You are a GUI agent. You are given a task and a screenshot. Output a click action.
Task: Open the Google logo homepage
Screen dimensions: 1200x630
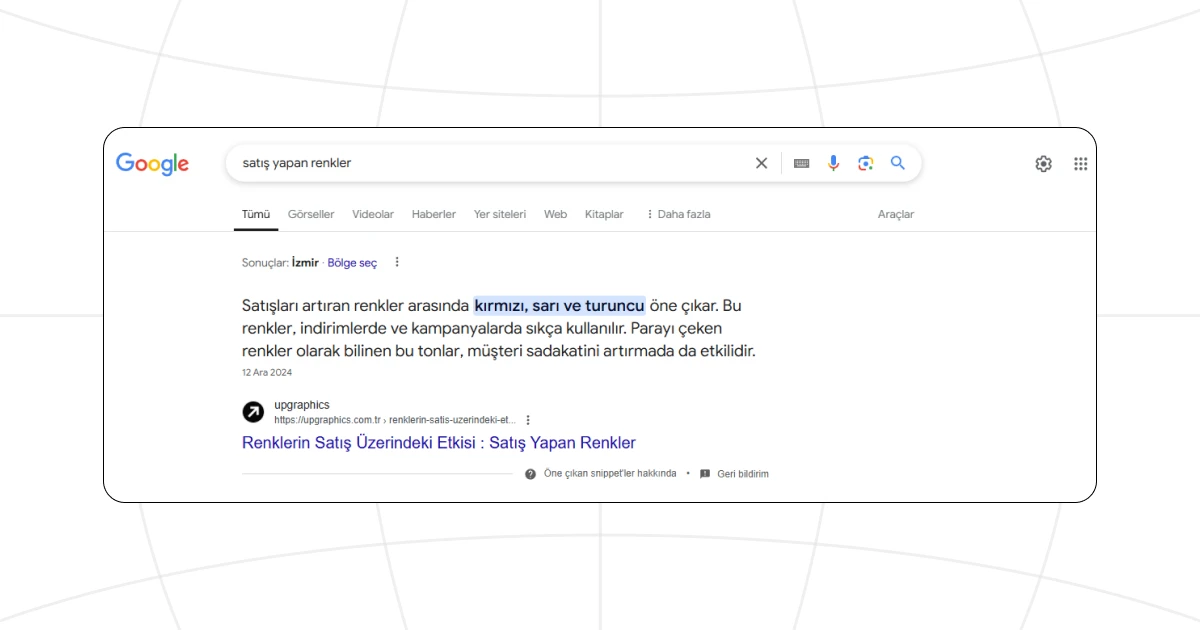pos(152,164)
